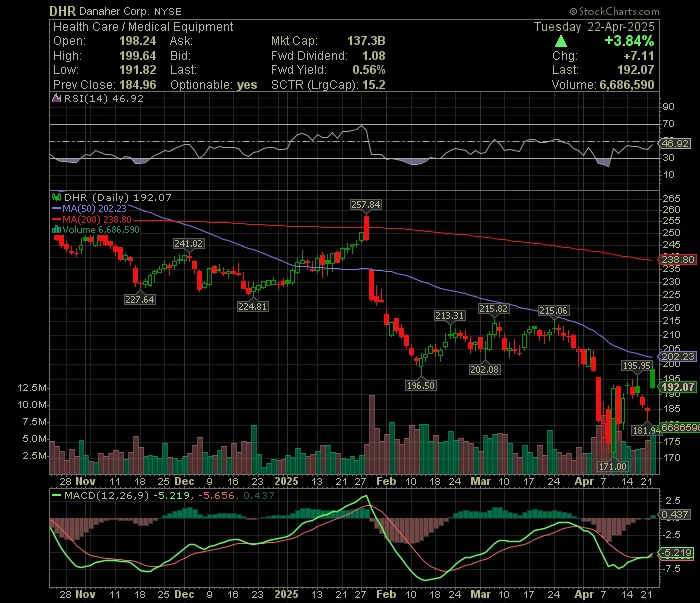The width and height of the screenshot is (700, 603).
Task: Click the Danaher Corp. company name
Action: (114, 12)
